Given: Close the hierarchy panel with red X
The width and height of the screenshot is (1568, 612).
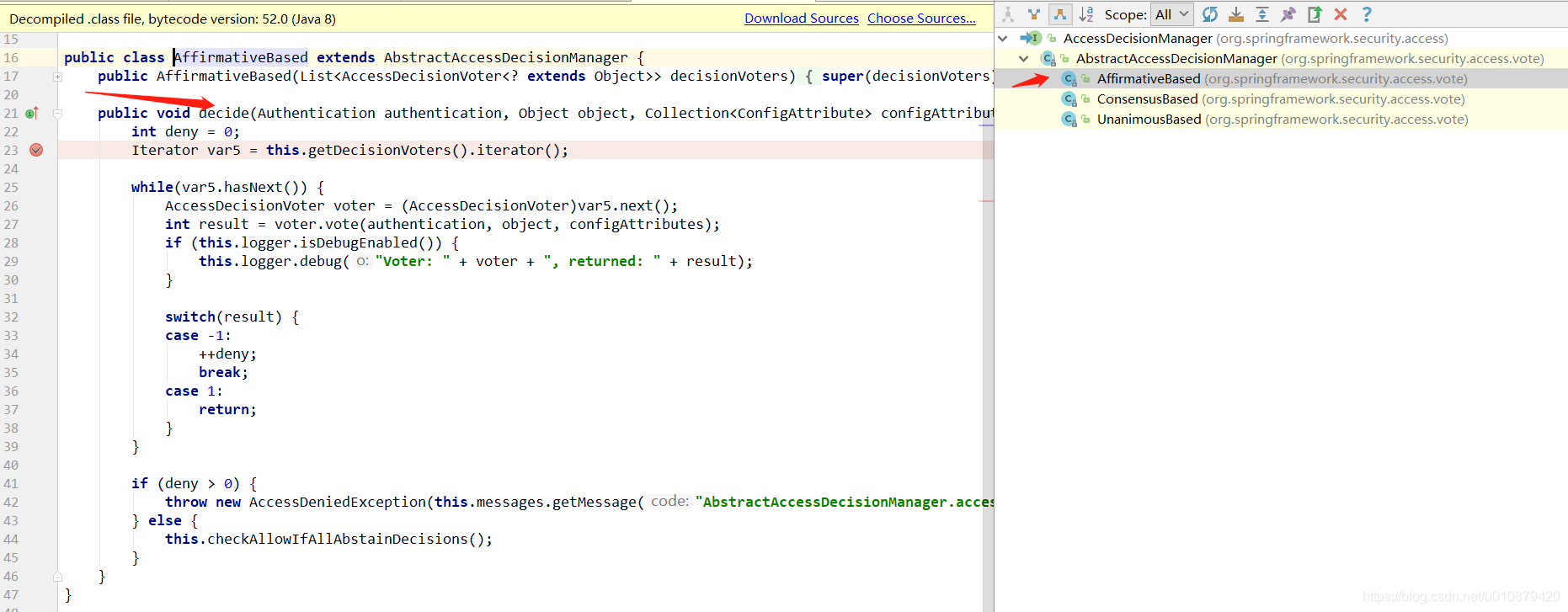Looking at the screenshot, I should [x=1341, y=14].
